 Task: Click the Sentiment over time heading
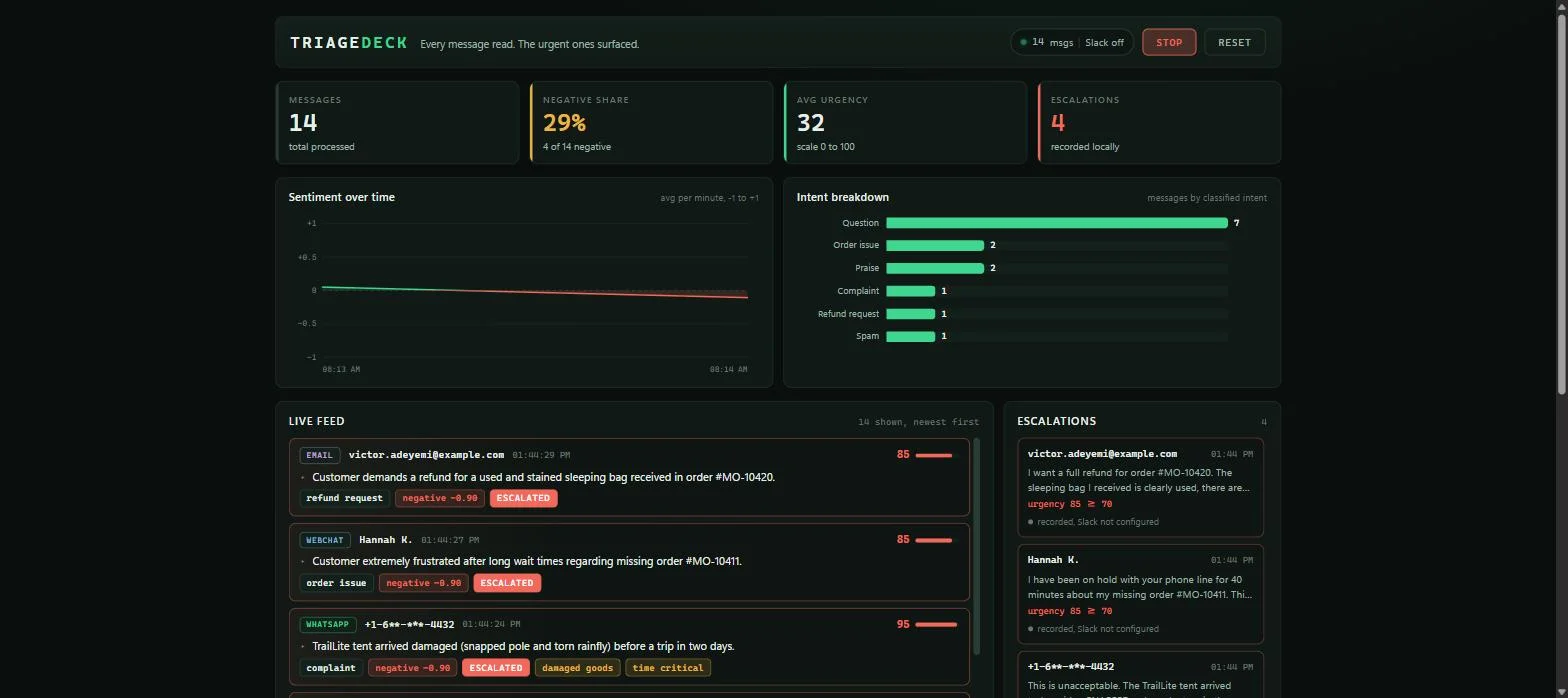(341, 197)
